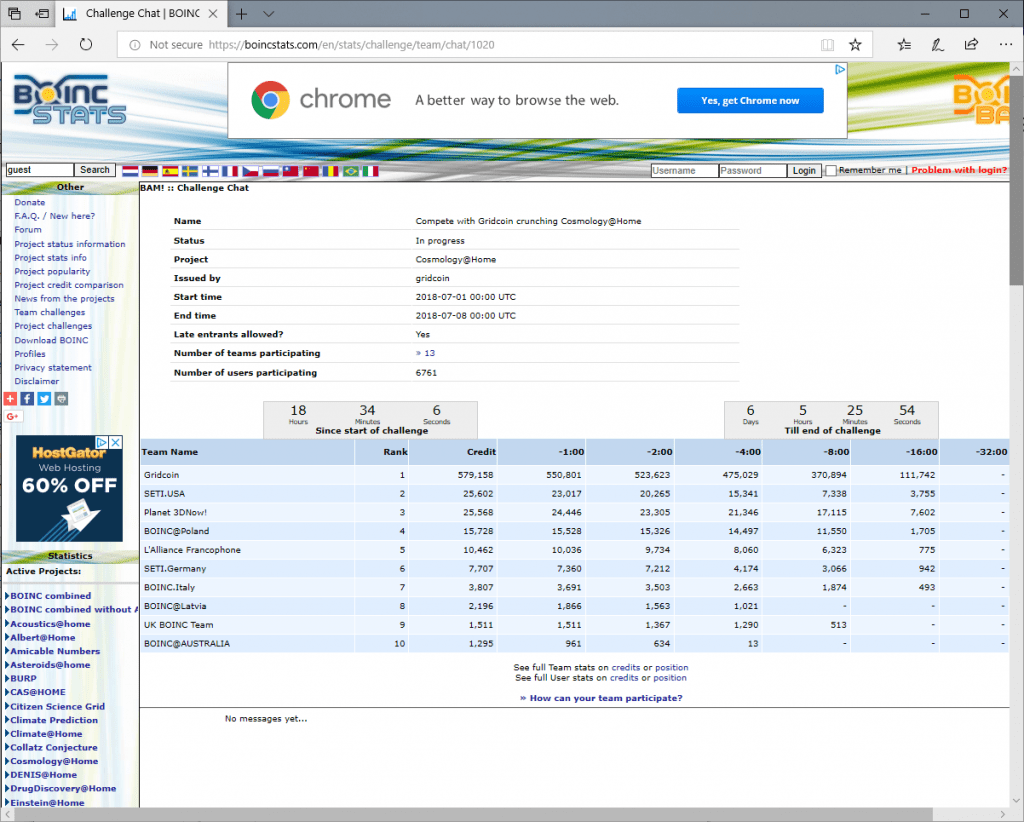This screenshot has width=1024, height=822.
Task: Click the Username input field
Action: click(684, 171)
